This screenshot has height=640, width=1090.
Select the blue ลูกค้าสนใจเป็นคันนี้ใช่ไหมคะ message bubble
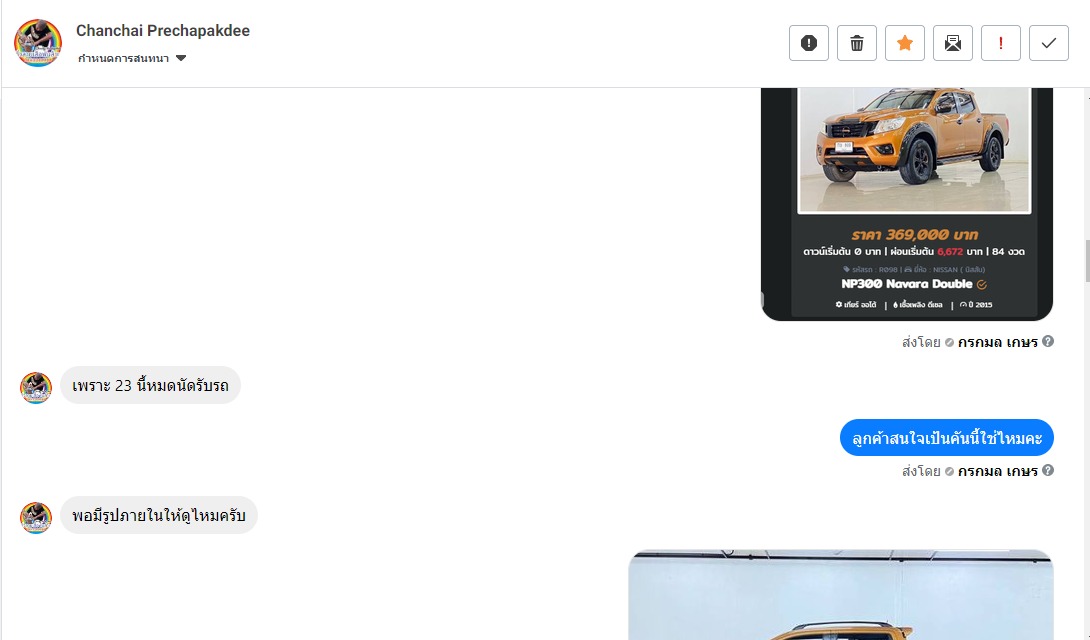point(946,438)
